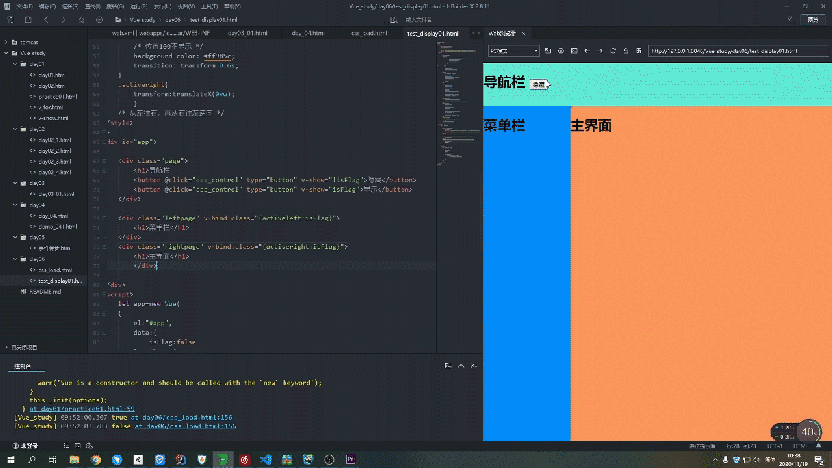Go back with the left arrow toolbar icon
Image resolution: width=832 pixels, height=468 pixels.
click(x=46, y=20)
